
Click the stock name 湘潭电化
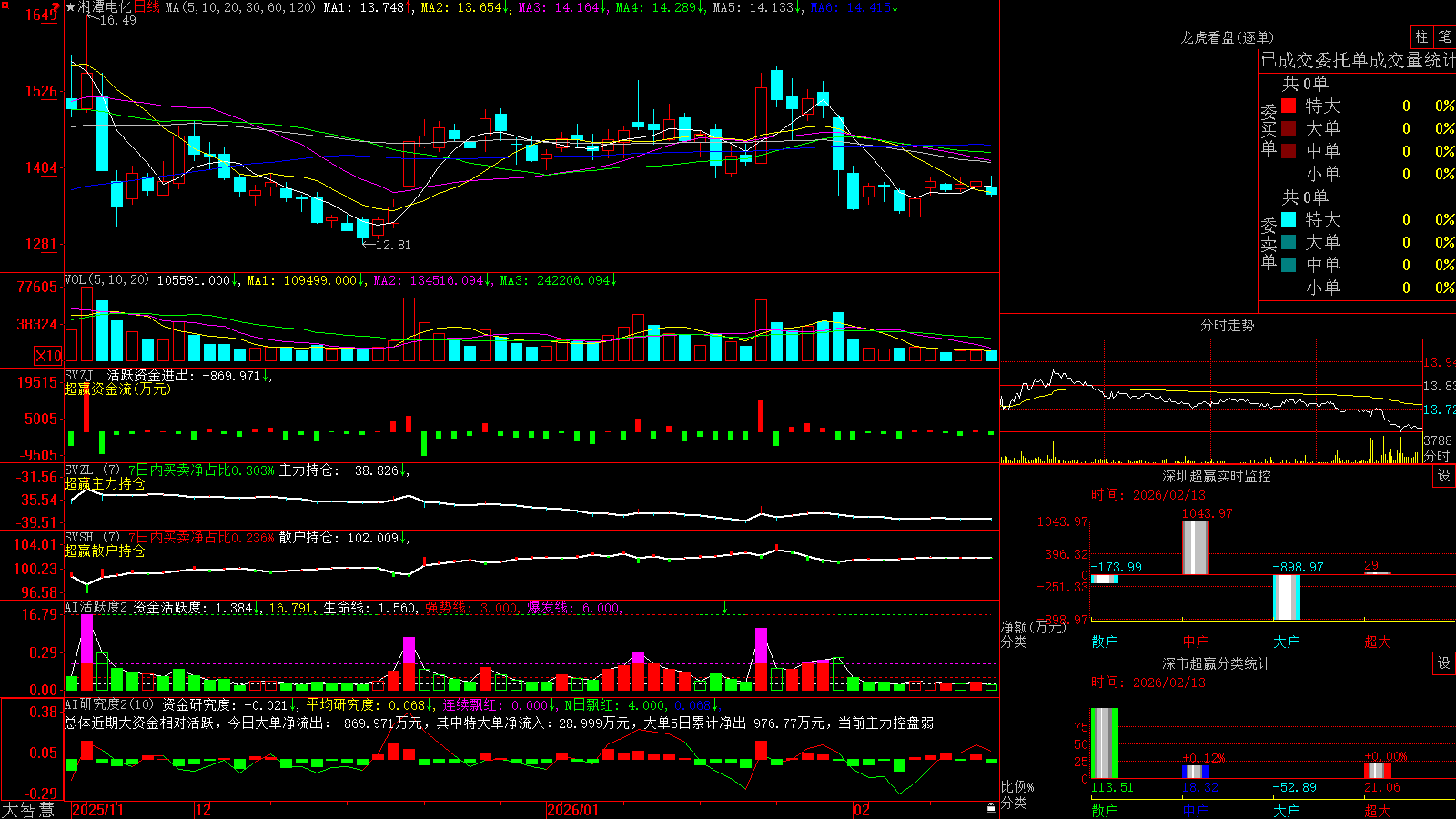(105, 7)
